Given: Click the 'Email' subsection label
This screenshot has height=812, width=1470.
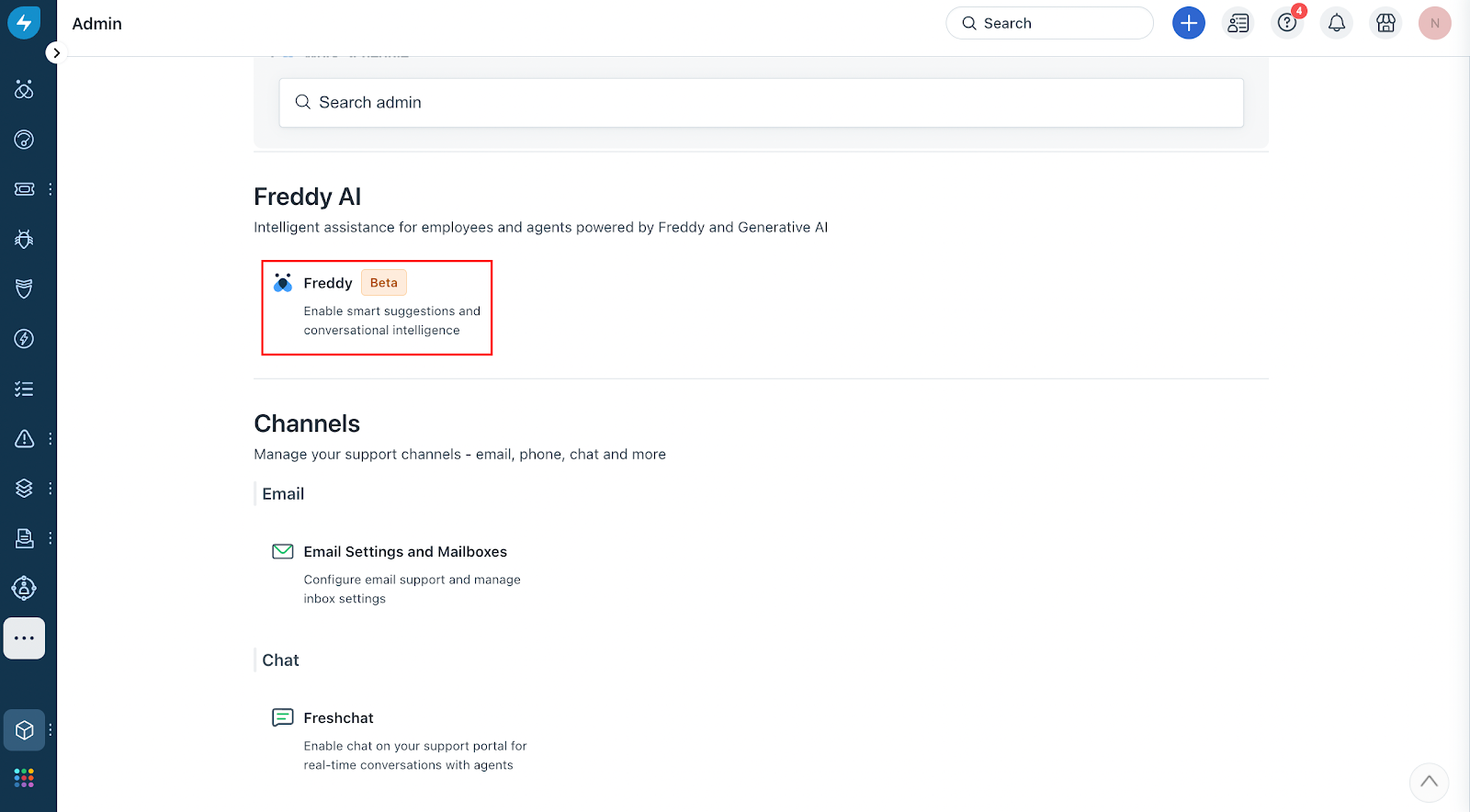Looking at the screenshot, I should pos(283,494).
